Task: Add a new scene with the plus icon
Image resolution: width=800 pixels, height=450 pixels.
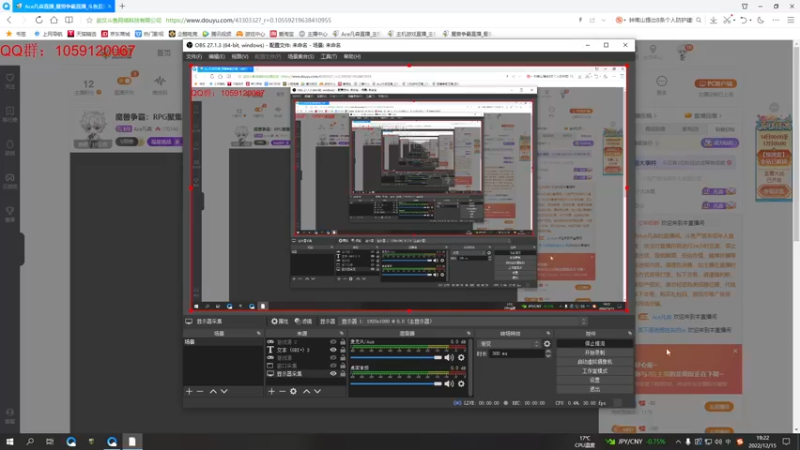Action: pos(189,391)
